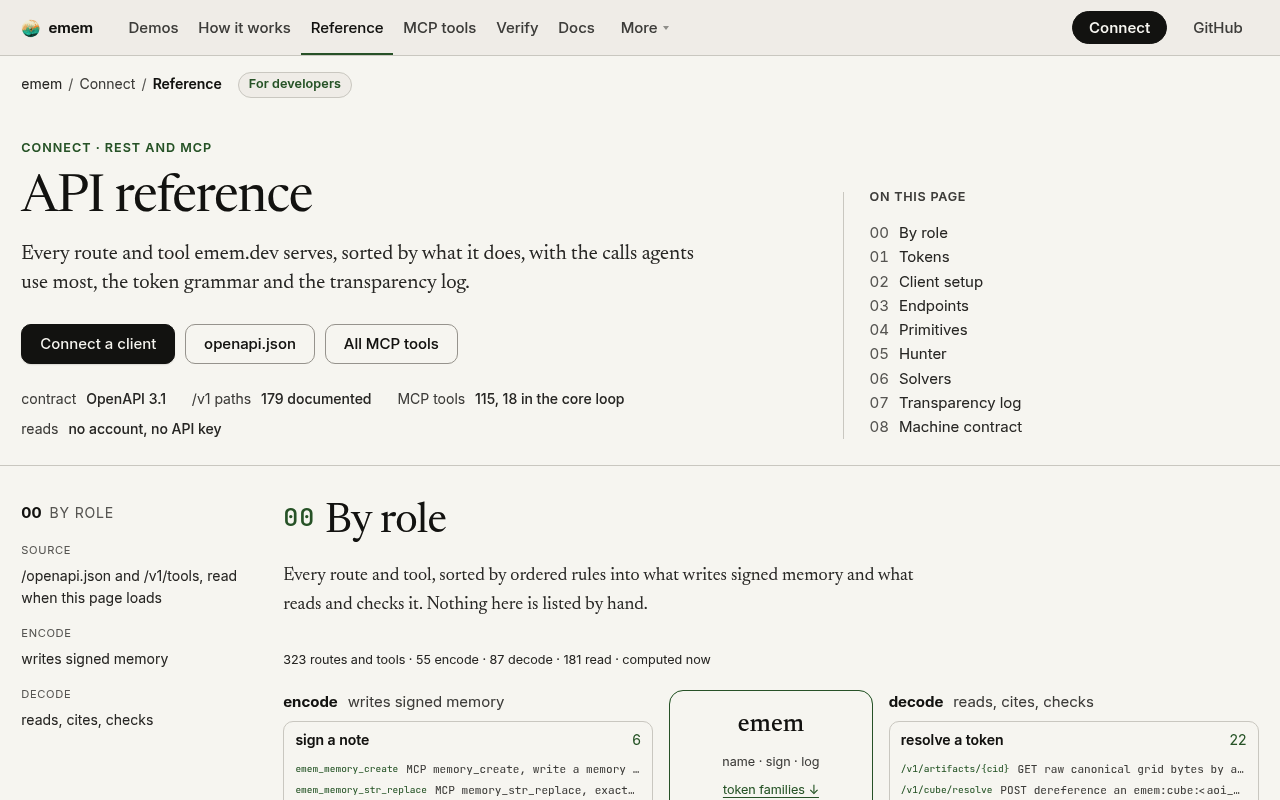
Task: Click the /v1/cube/resolve route row
Action: pyautogui.click(x=1073, y=790)
